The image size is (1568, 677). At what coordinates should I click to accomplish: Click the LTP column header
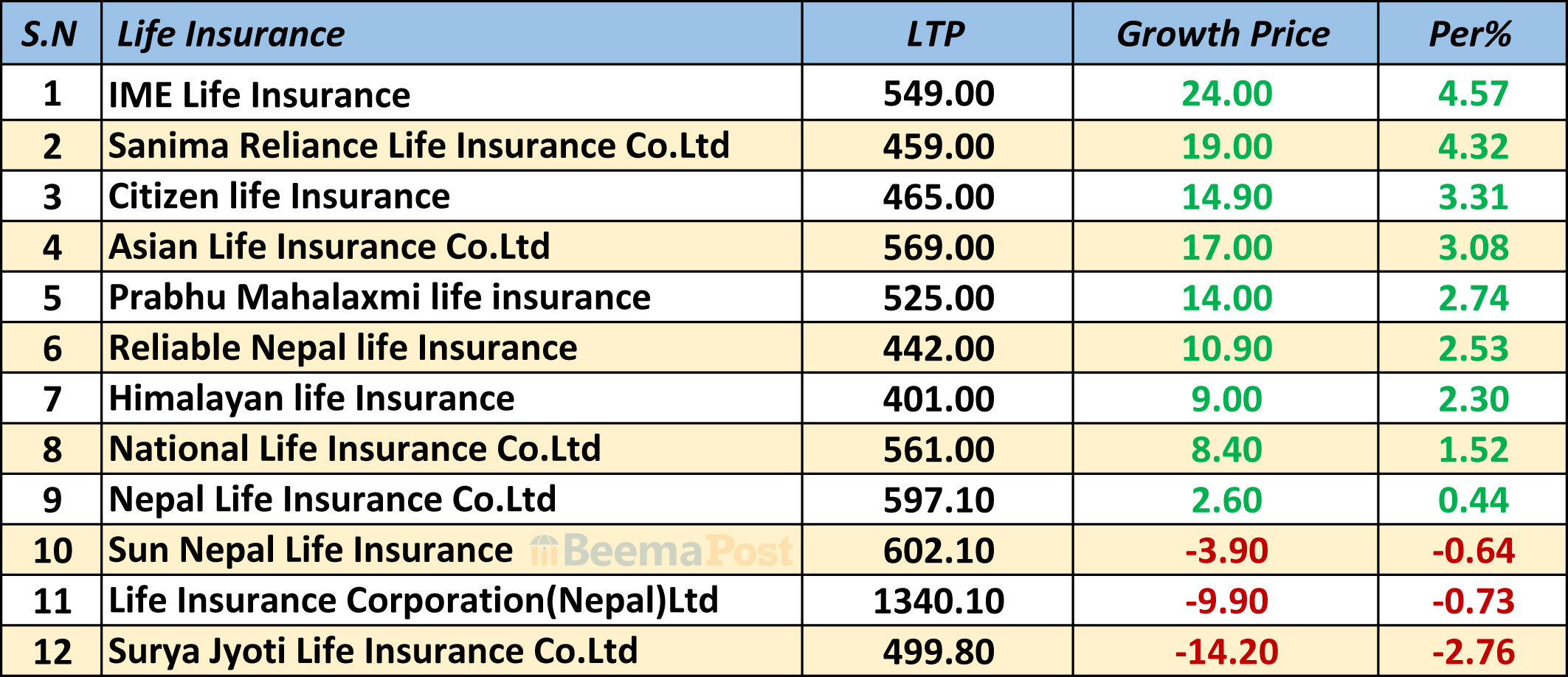click(x=936, y=35)
